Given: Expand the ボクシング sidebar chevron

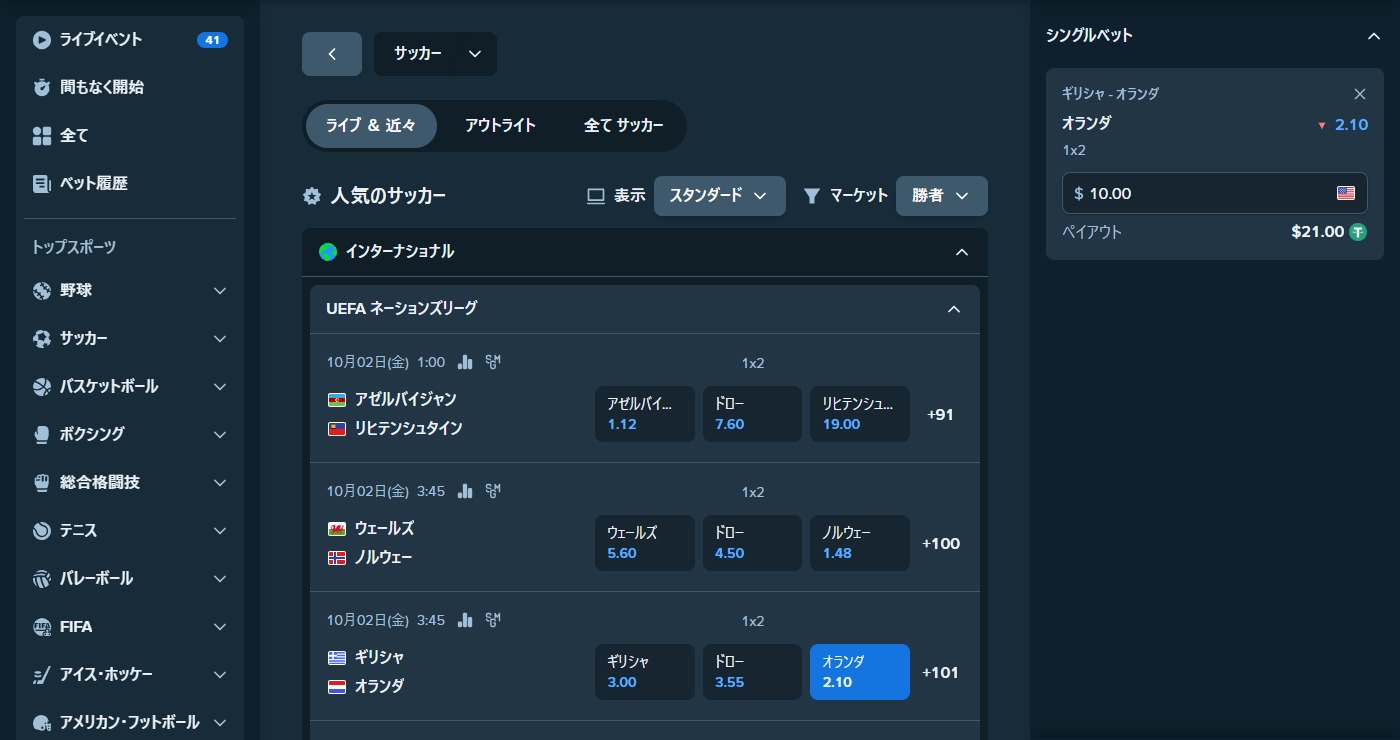Looking at the screenshot, I should [220, 435].
